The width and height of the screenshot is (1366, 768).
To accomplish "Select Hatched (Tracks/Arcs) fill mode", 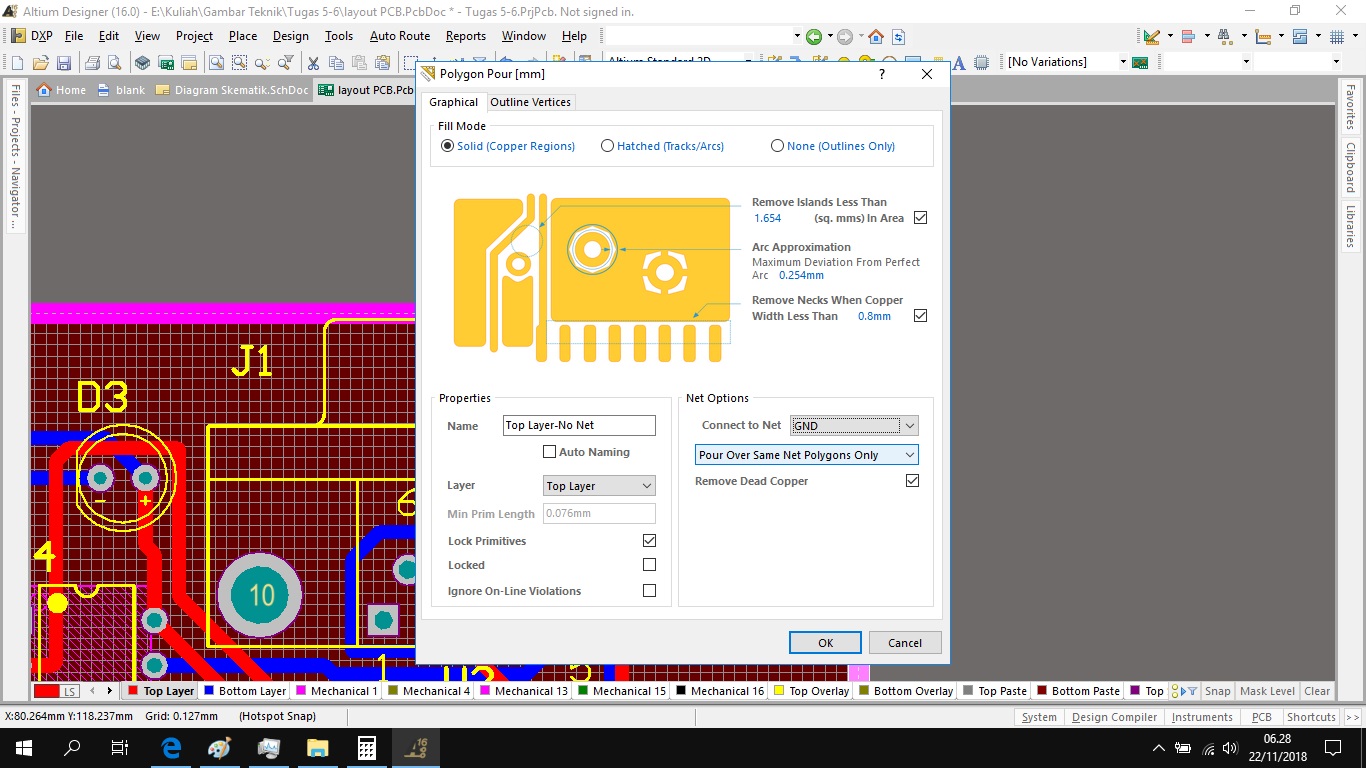I will pos(607,146).
